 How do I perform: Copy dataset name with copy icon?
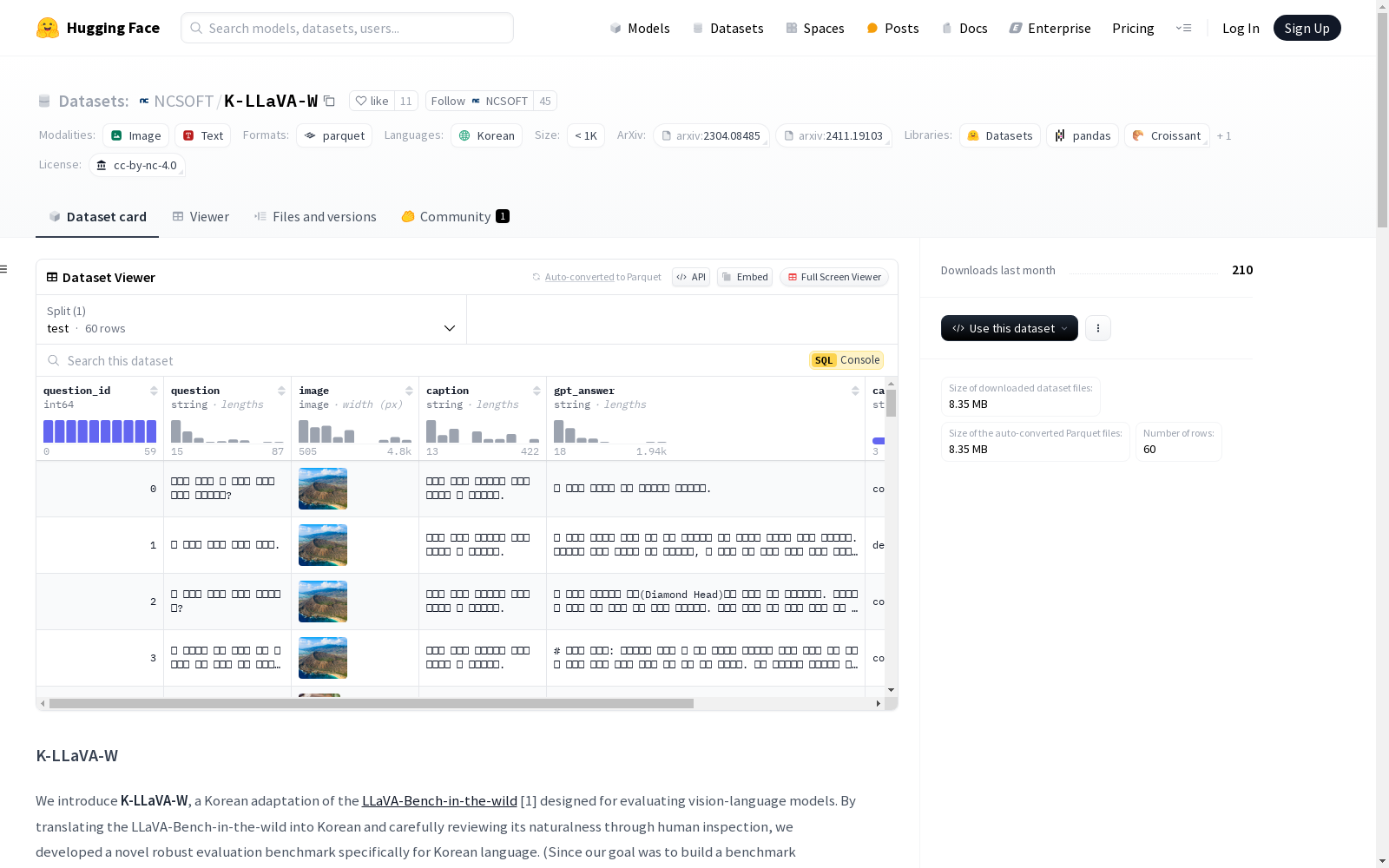(x=330, y=101)
